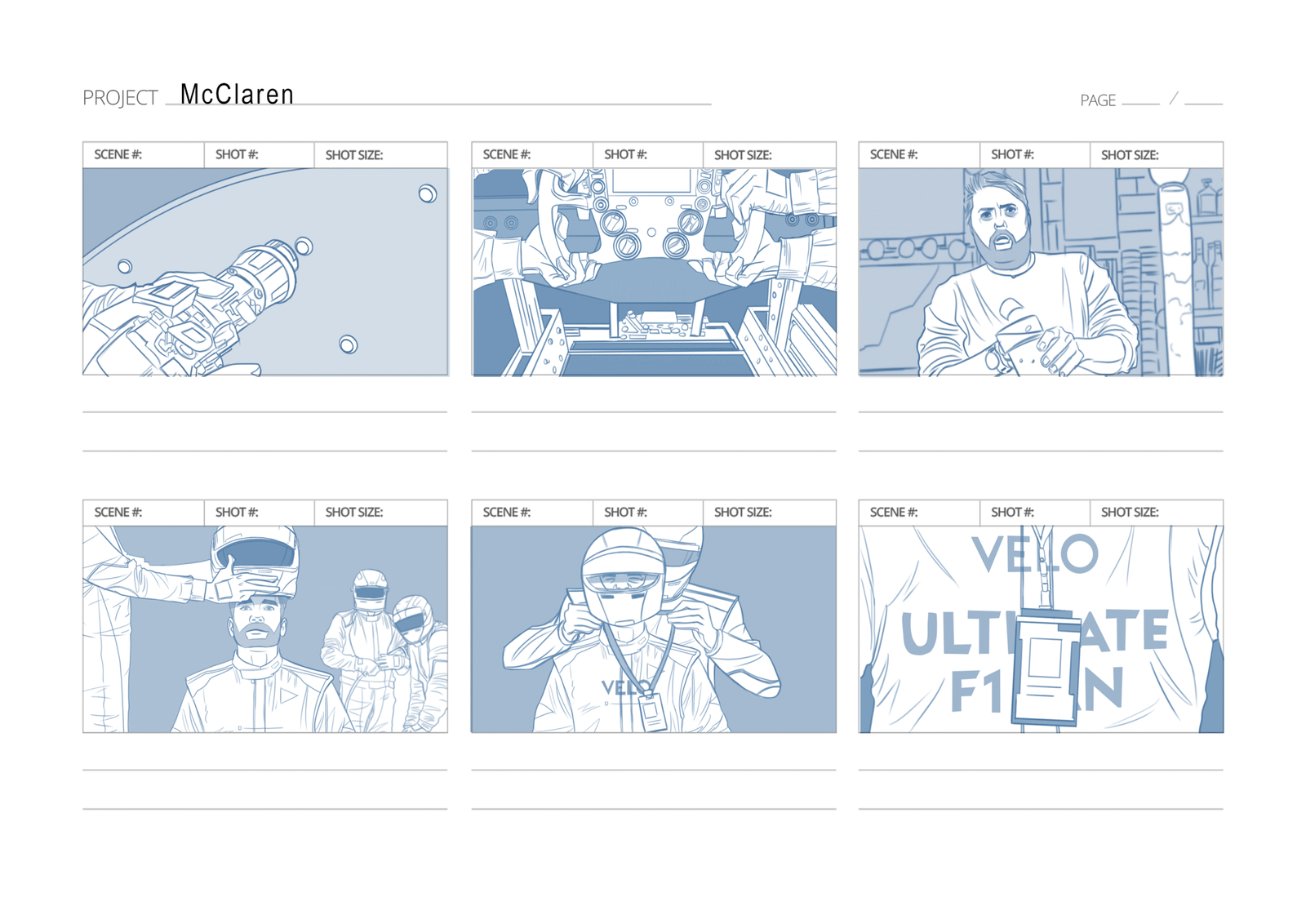Select the steering wheel cockpit storyboard panel
Screen dimensions: 1306x924
click(654, 272)
